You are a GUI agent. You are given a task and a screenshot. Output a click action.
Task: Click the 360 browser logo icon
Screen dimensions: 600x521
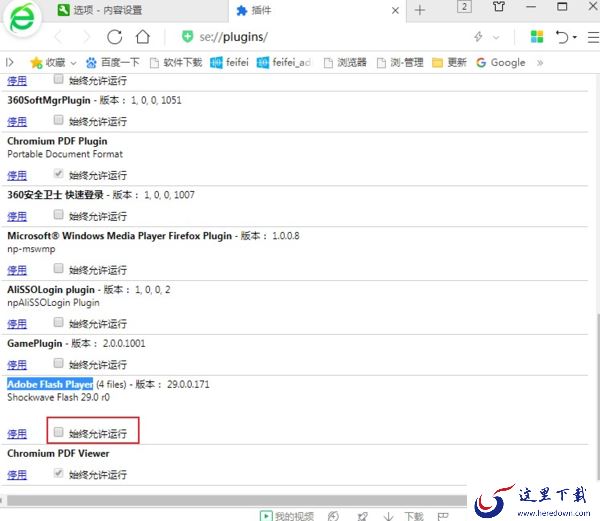click(x=22, y=19)
